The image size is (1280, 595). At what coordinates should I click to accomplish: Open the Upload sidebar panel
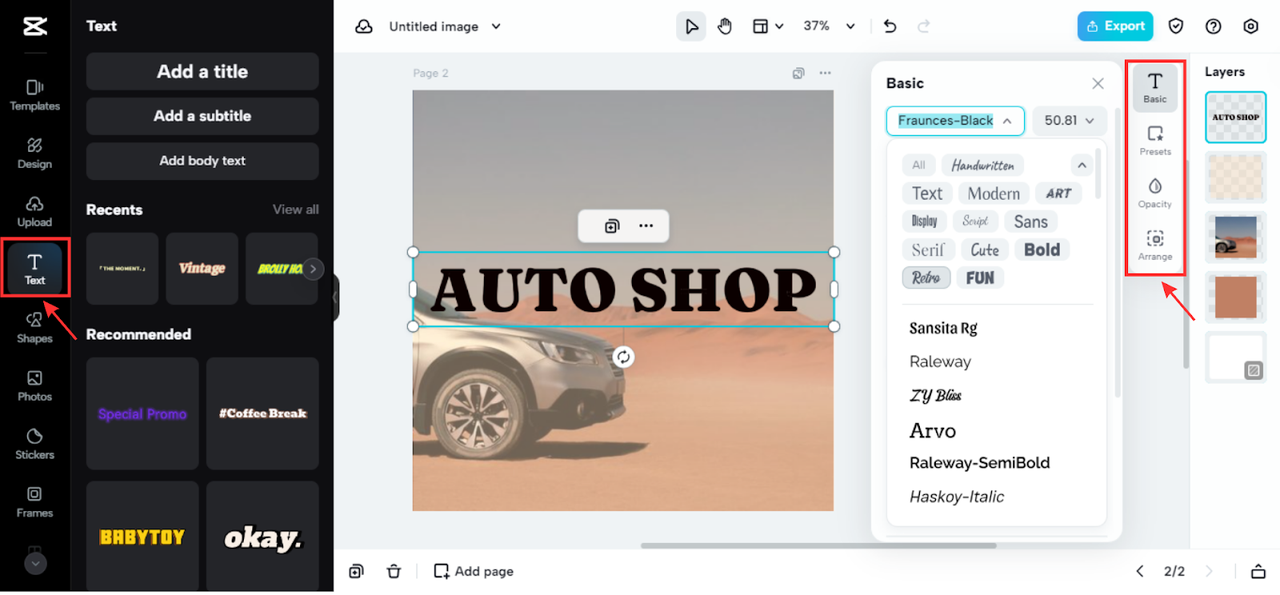[35, 211]
